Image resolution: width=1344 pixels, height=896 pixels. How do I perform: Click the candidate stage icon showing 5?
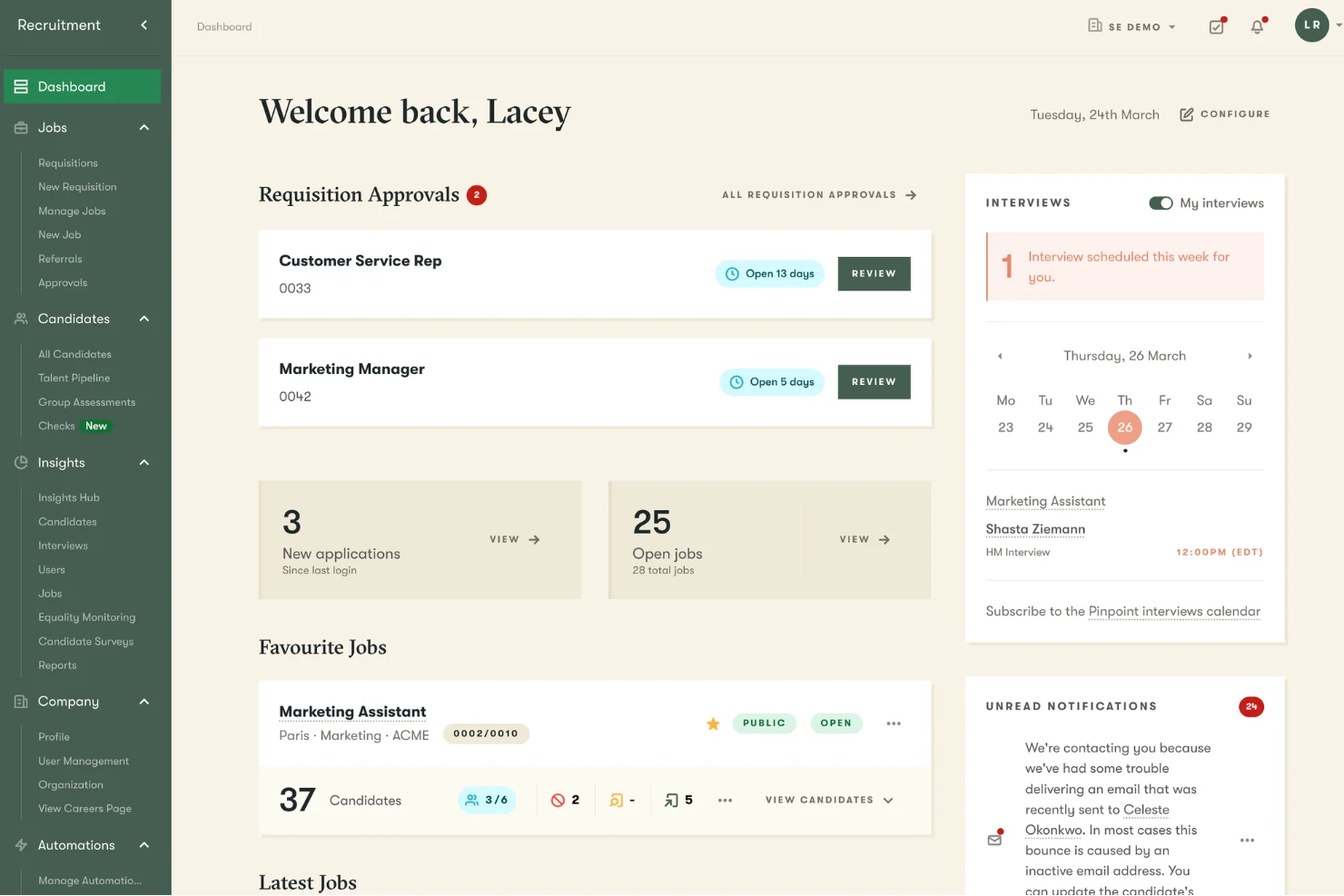(x=671, y=800)
